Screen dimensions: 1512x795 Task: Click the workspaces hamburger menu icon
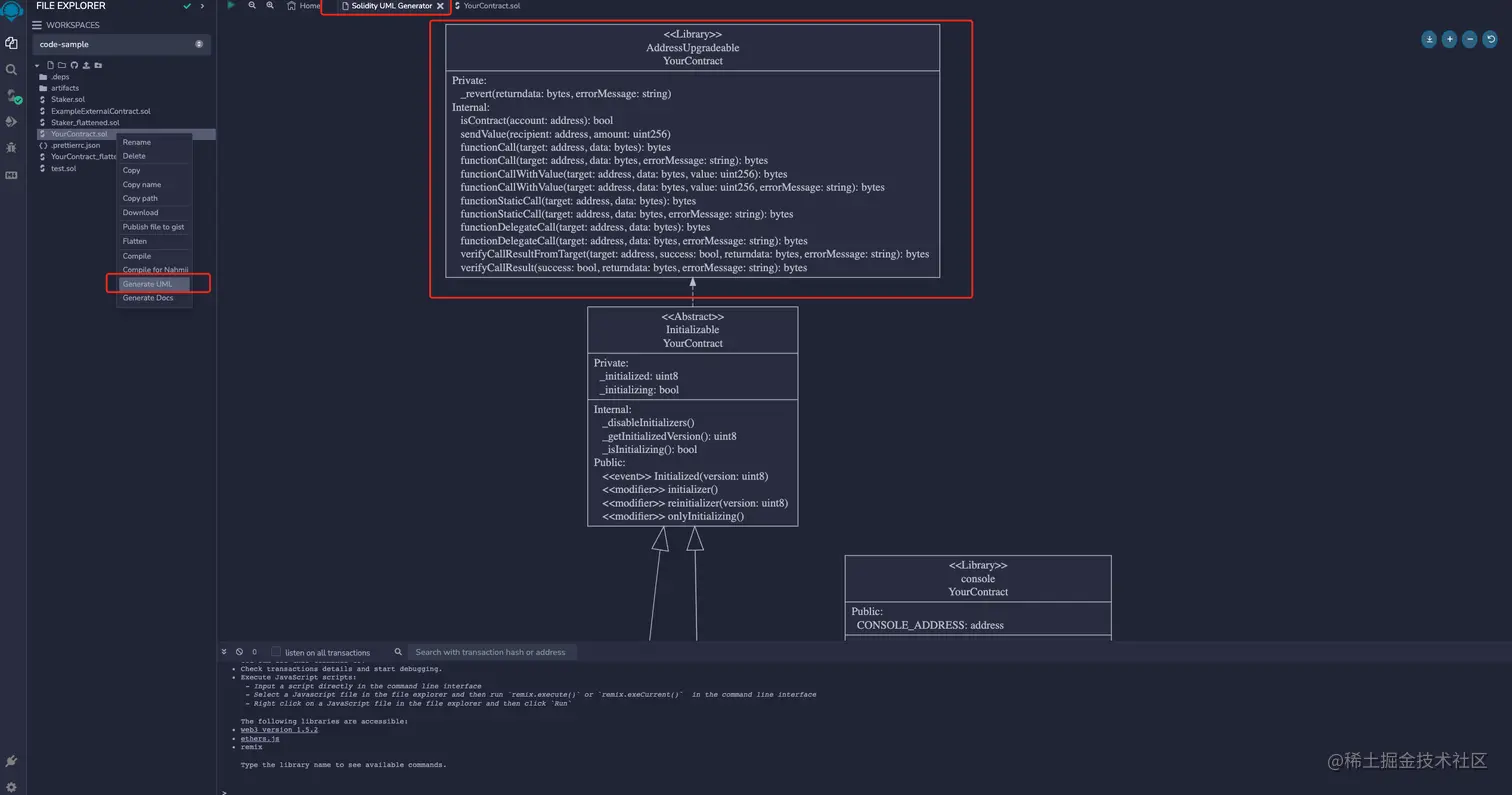(x=39, y=25)
